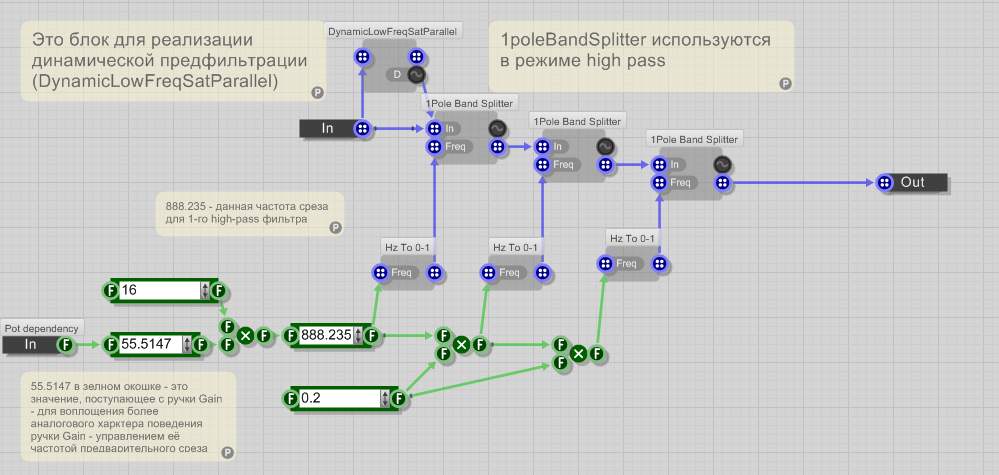Select the Pot dependency label
999x475 pixels.
pyautogui.click(x=41, y=328)
